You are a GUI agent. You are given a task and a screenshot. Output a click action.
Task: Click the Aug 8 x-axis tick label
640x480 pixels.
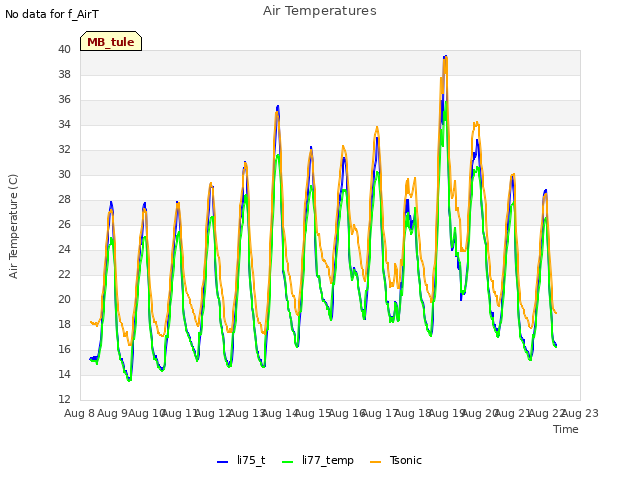pyautogui.click(x=79, y=413)
